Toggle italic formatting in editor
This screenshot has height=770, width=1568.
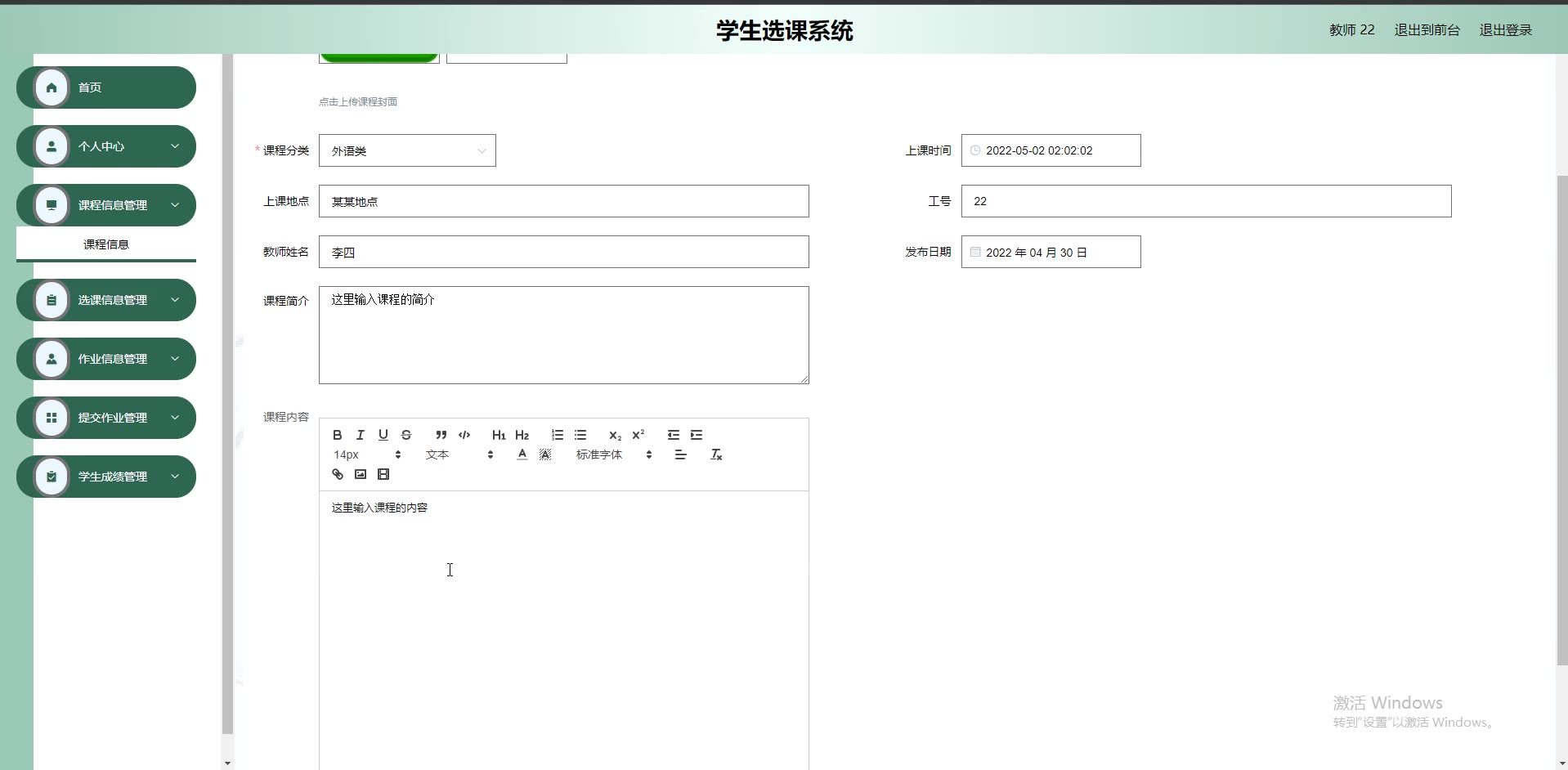[360, 435]
